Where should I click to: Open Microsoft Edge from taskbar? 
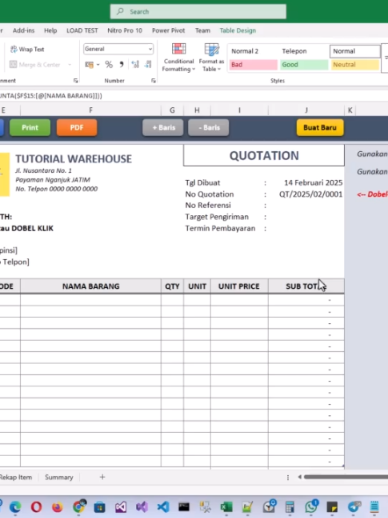tap(15, 507)
